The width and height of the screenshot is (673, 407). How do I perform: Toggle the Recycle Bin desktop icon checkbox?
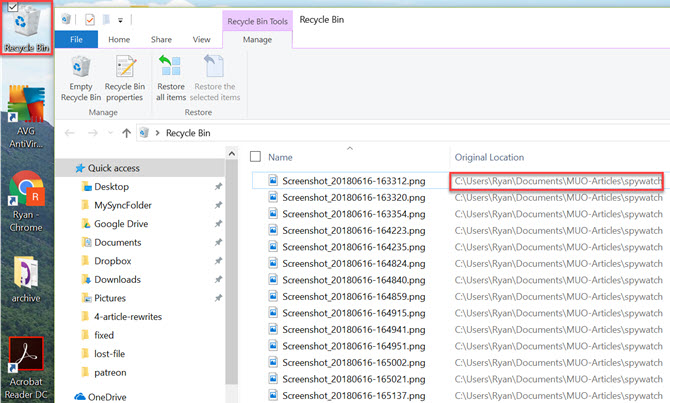click(9, 7)
